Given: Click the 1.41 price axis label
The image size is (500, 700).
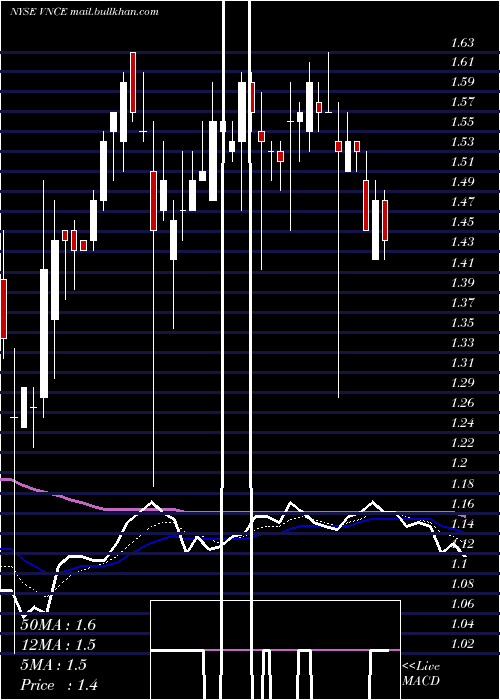Looking at the screenshot, I should 462,262.
